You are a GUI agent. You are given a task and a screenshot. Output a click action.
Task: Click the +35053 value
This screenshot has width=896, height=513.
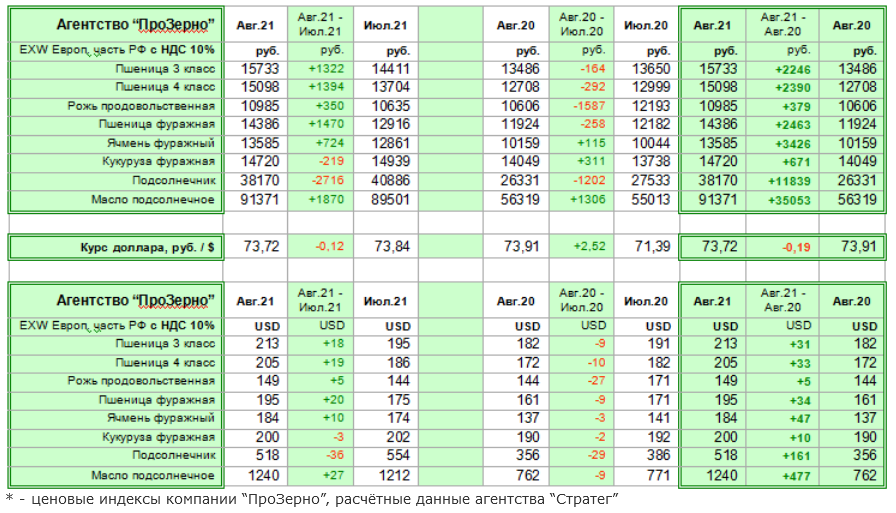point(789,201)
